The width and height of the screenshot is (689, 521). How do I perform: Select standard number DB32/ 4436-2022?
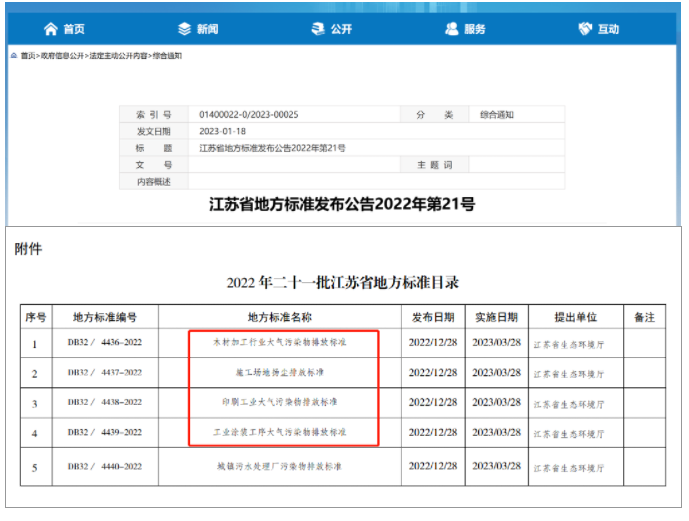click(105, 342)
